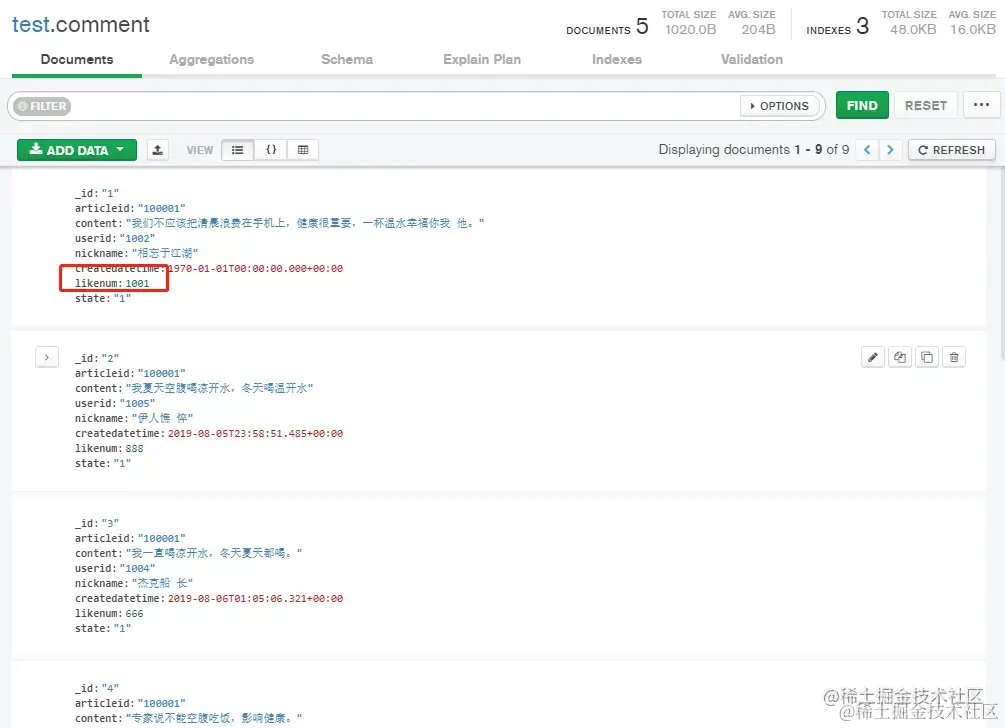Delete document "2" with trash icon

point(954,358)
